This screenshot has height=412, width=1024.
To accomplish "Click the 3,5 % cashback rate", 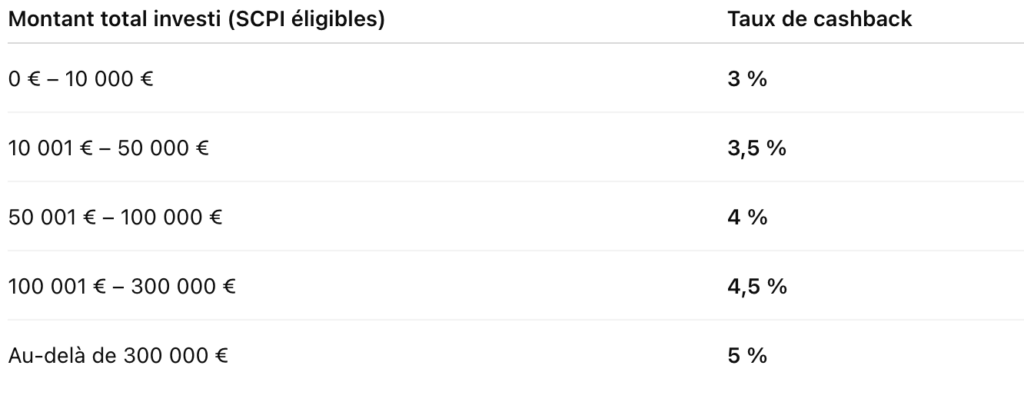I will 757,148.
